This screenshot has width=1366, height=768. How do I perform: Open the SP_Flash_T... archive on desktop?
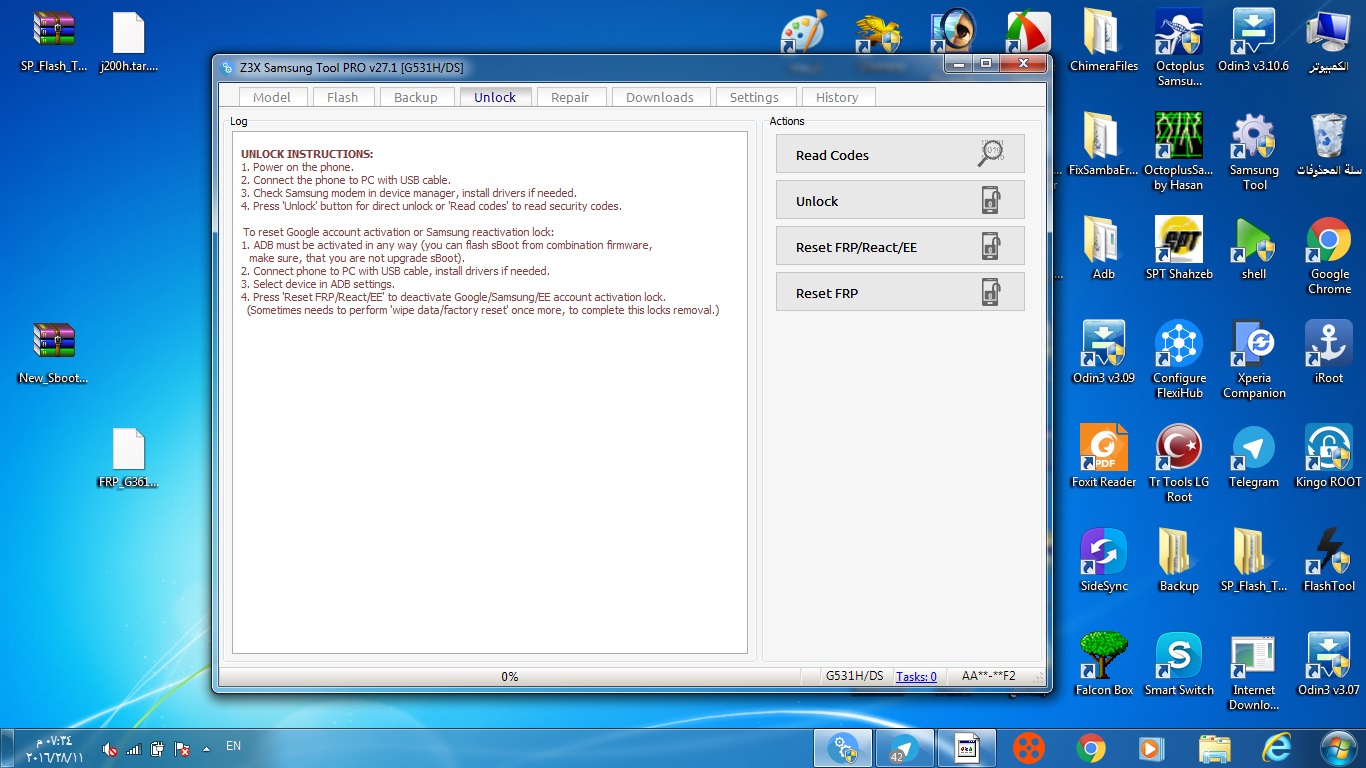54,42
